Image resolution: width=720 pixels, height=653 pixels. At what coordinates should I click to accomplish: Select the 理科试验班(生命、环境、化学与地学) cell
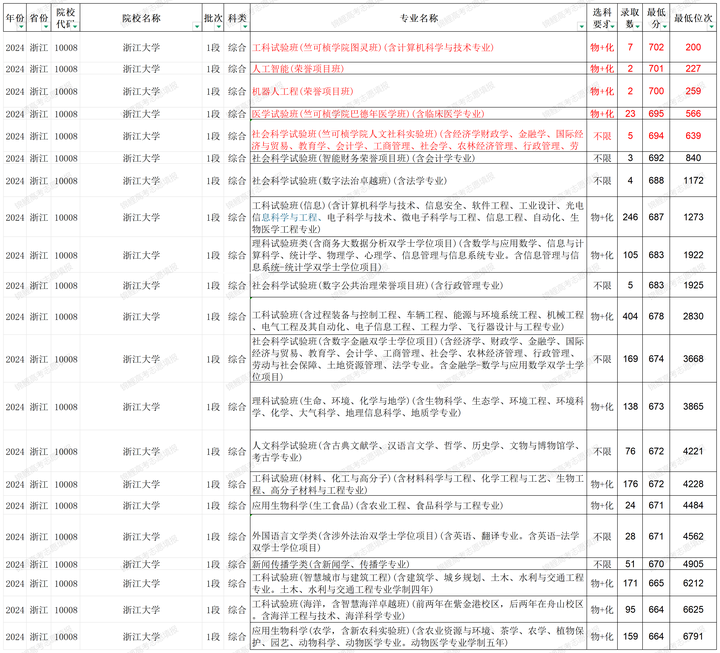[x=418, y=406]
